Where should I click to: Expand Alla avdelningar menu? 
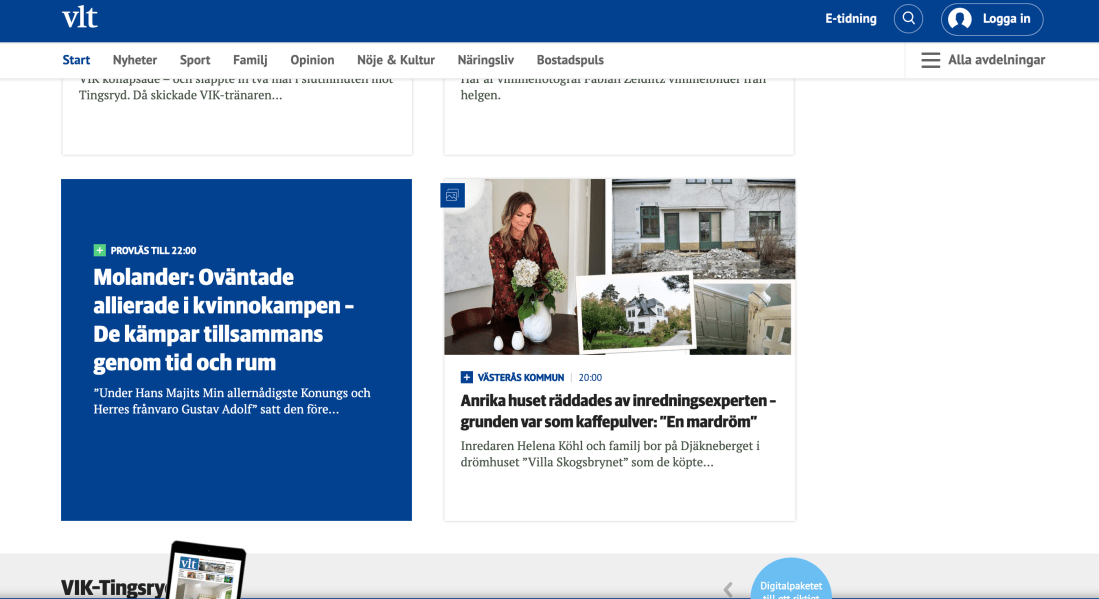(996, 60)
